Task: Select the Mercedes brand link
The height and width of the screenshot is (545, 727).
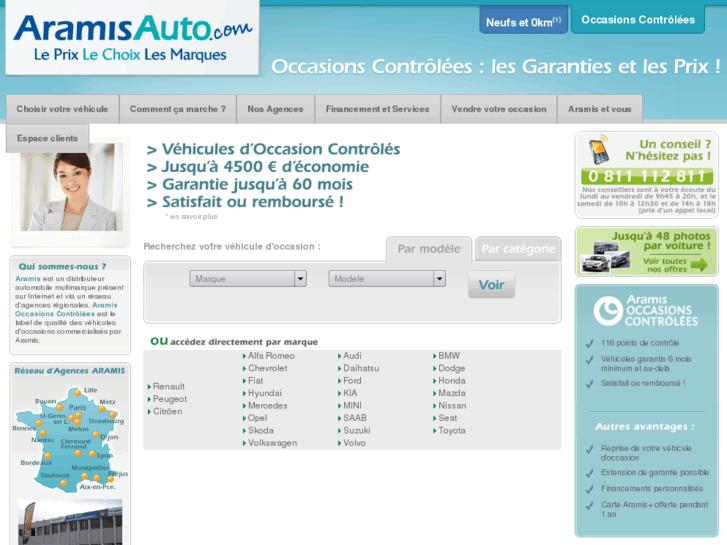Action: click(x=268, y=405)
